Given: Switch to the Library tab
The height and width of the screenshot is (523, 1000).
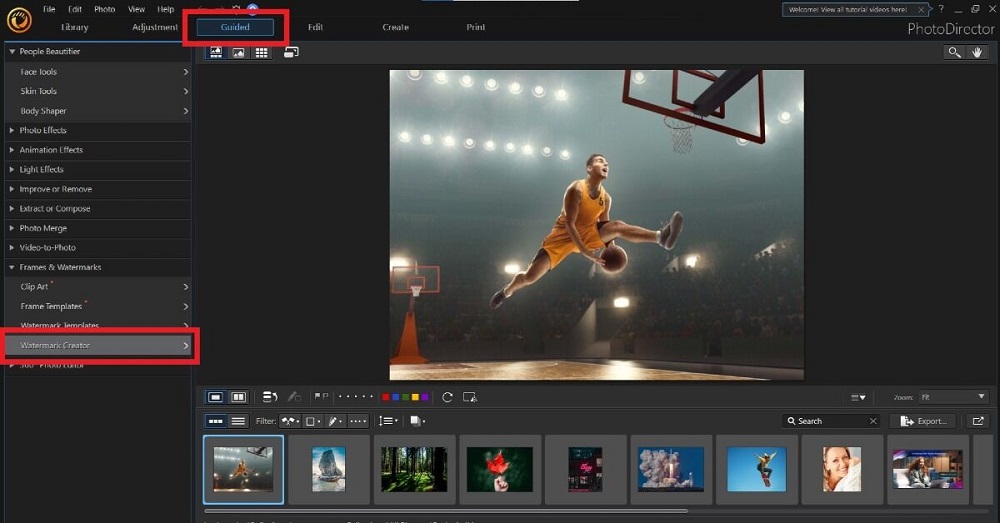Looking at the screenshot, I should [75, 27].
